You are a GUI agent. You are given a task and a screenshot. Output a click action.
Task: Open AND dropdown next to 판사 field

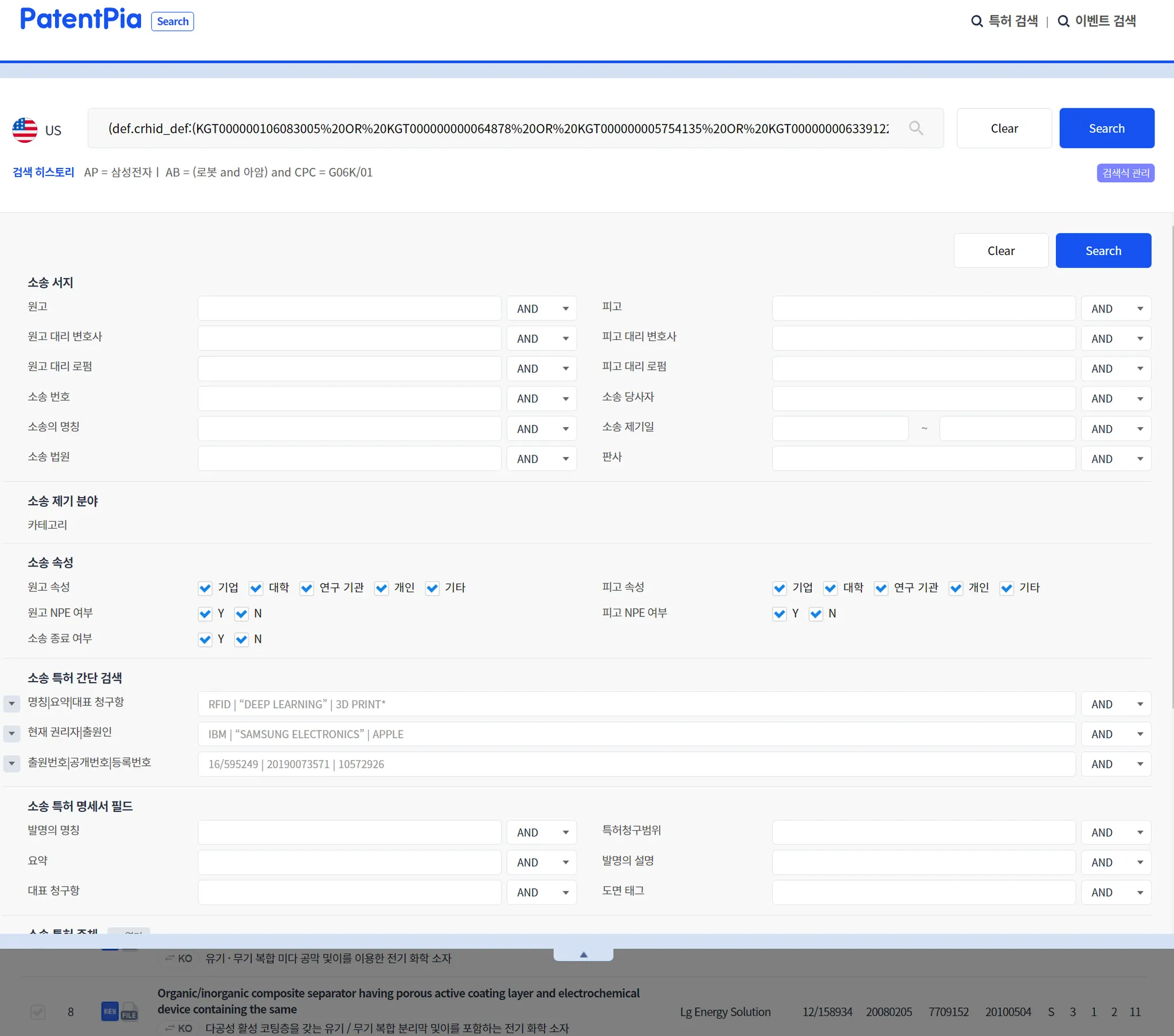coord(1116,459)
